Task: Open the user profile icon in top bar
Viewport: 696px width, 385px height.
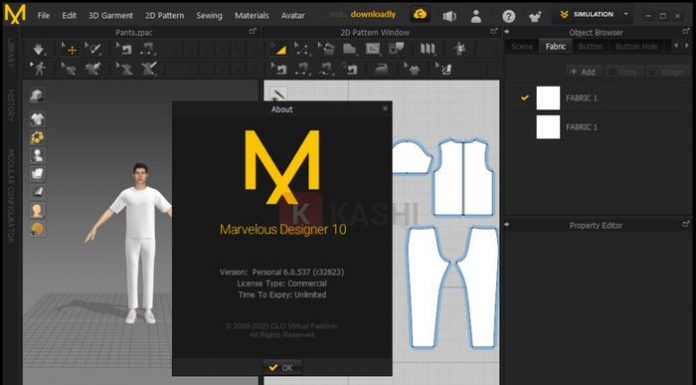Action: 476,16
